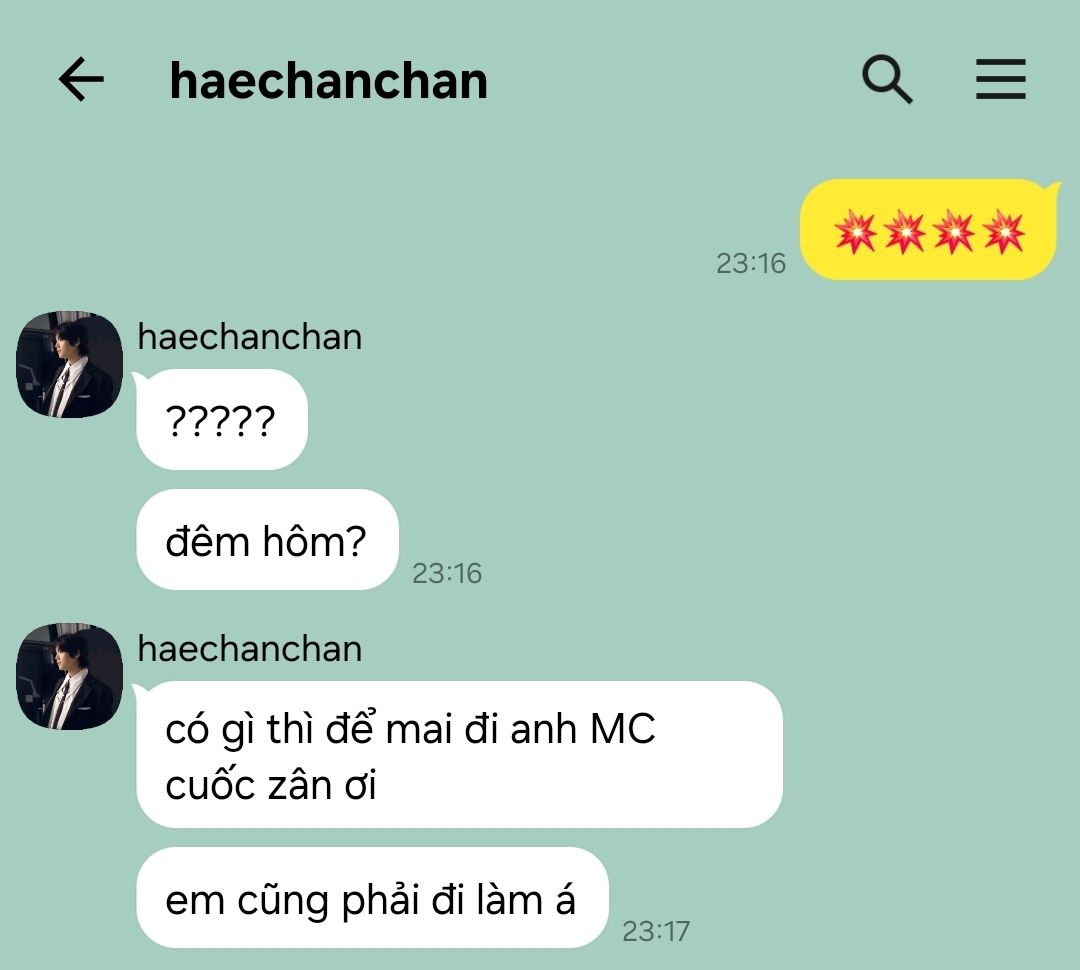The width and height of the screenshot is (1080, 970).
Task: Select the 'có gì thì để mai' message
Action: 459,754
